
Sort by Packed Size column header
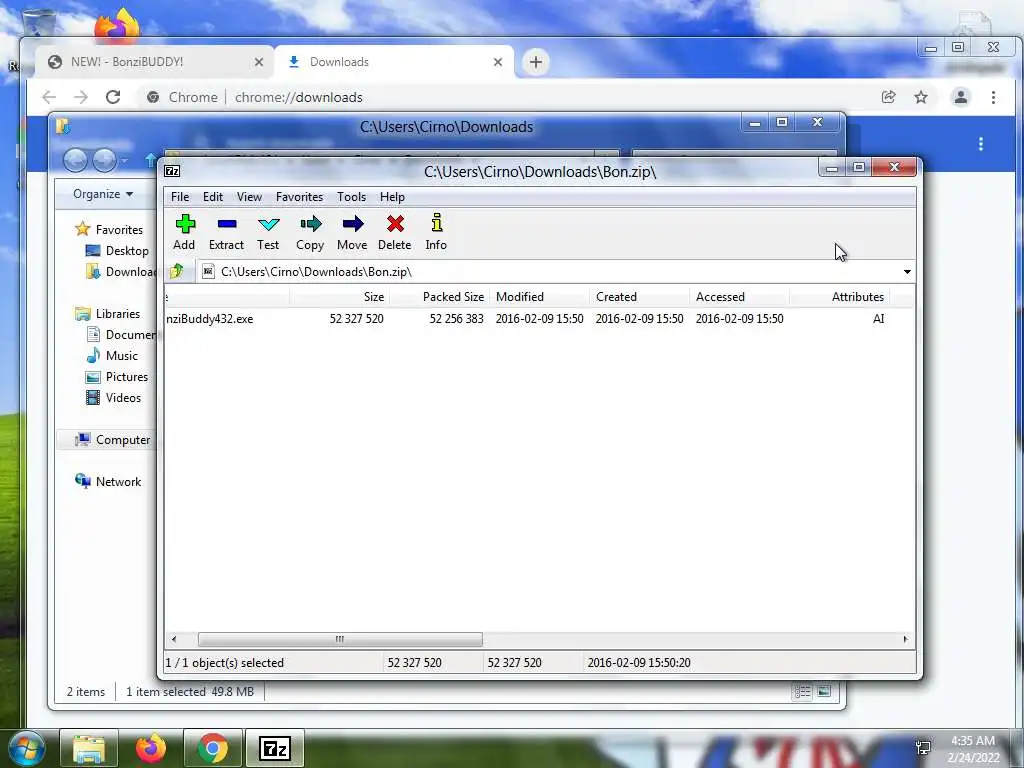(439, 296)
